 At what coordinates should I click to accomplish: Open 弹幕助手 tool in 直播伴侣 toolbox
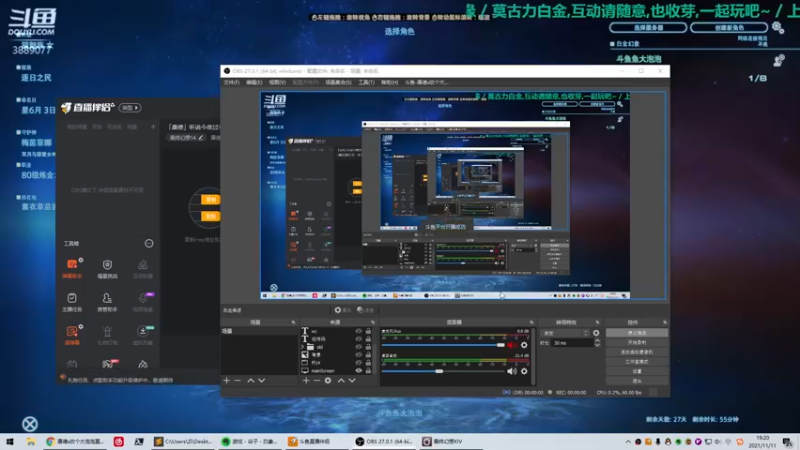click(x=72, y=268)
